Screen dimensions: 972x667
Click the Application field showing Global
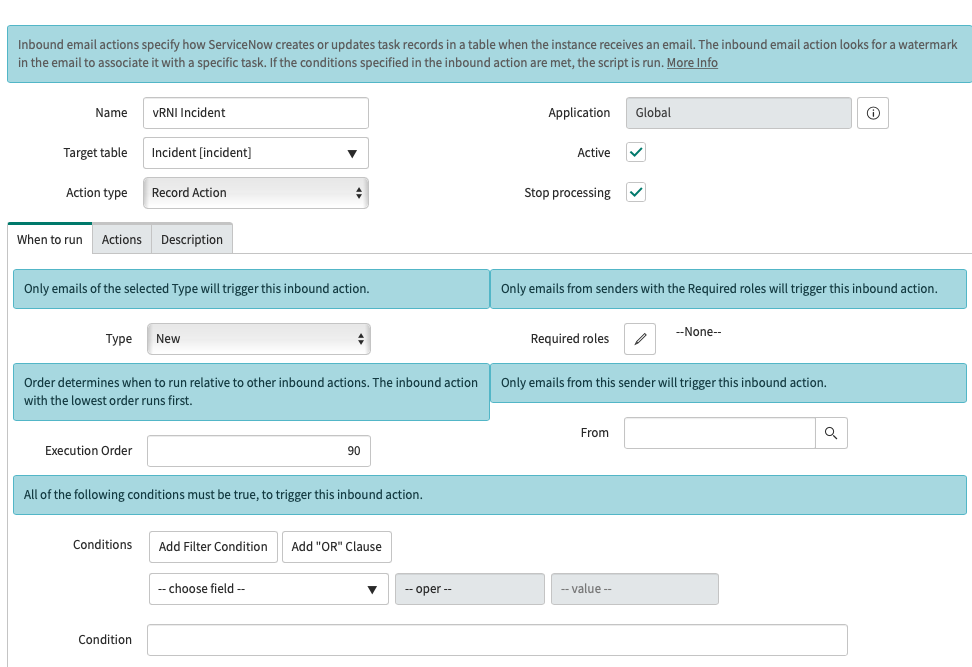pos(738,113)
